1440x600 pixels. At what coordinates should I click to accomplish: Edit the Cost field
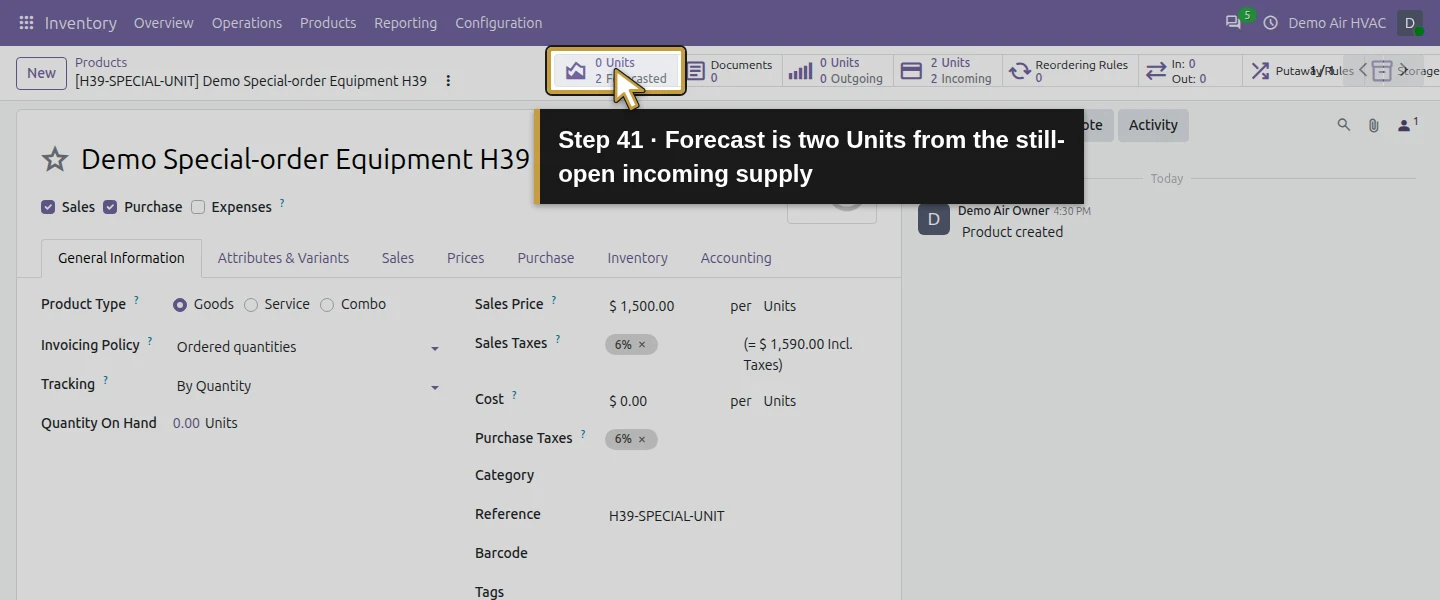pos(662,401)
